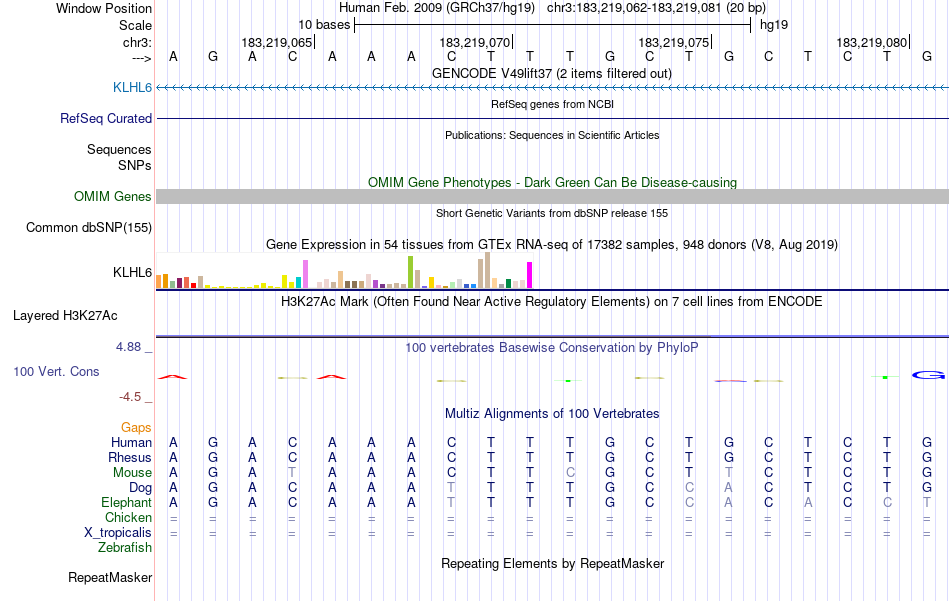Click 'RefSeq genes from NCBI' track title
Screen dimensions: 950x601
coord(552,104)
